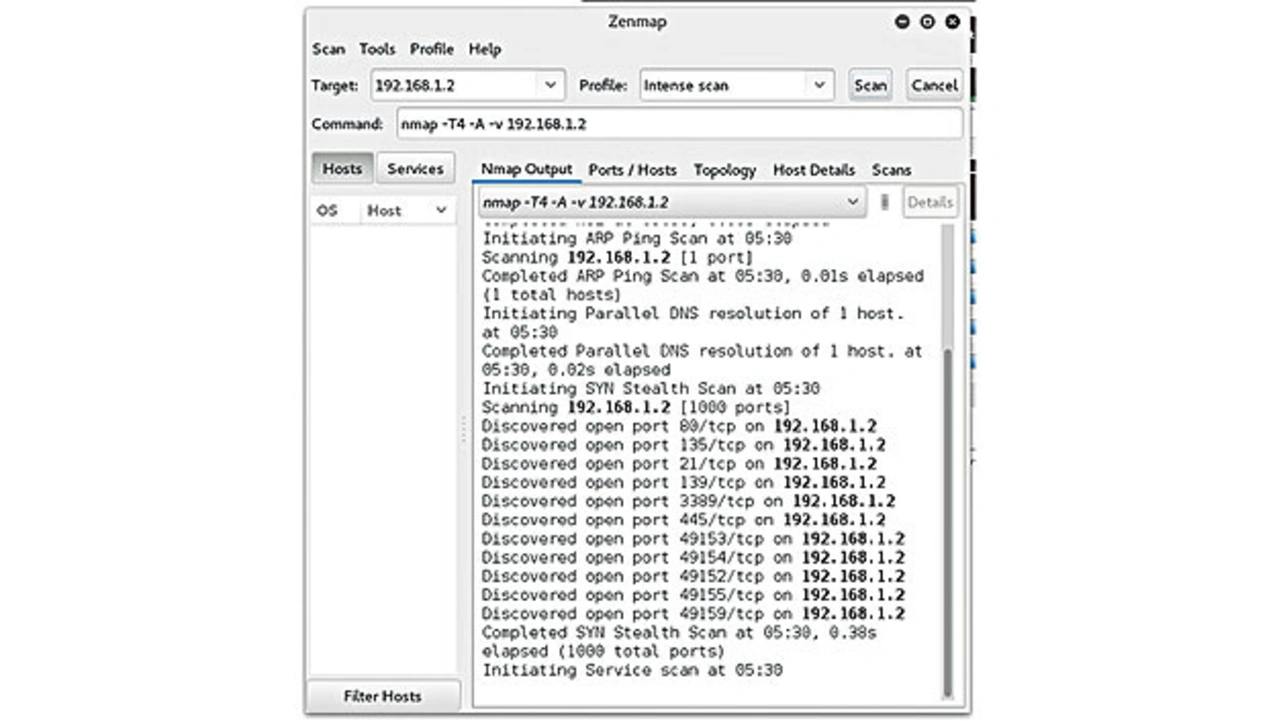
Task: Expand the Target dropdown arrow
Action: (x=550, y=86)
